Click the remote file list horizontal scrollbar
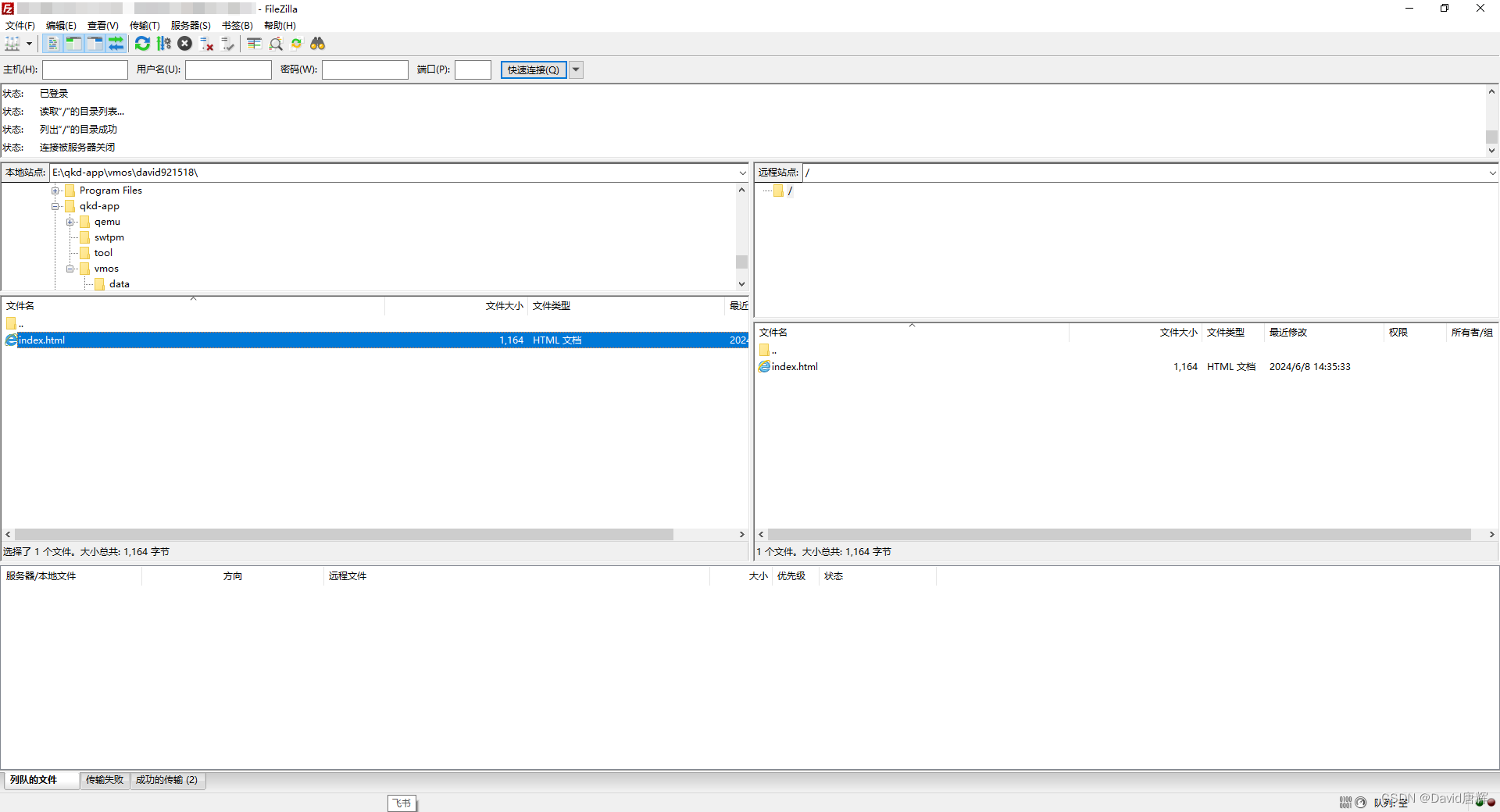 [1119, 535]
